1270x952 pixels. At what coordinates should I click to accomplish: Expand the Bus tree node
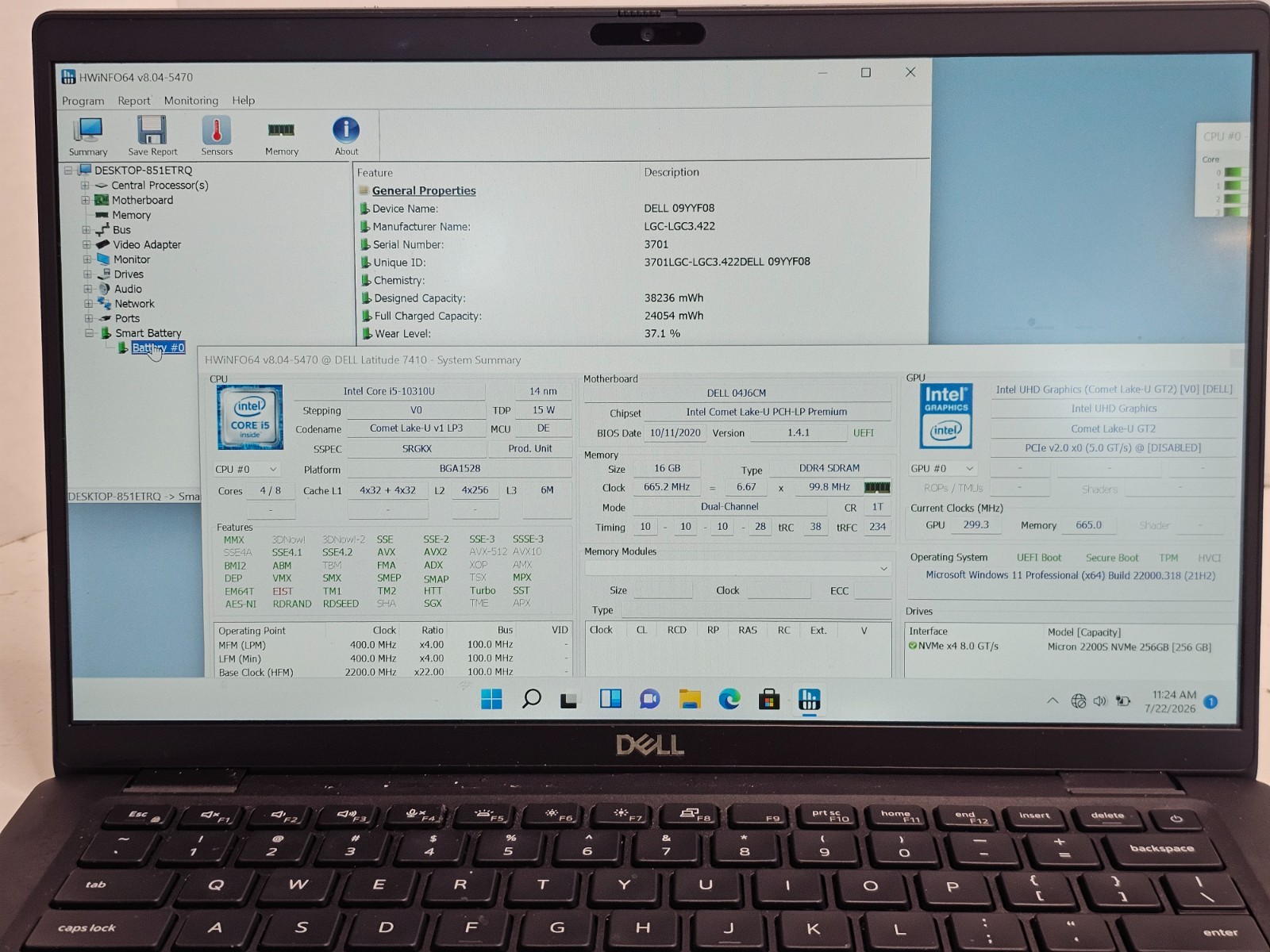tap(86, 230)
